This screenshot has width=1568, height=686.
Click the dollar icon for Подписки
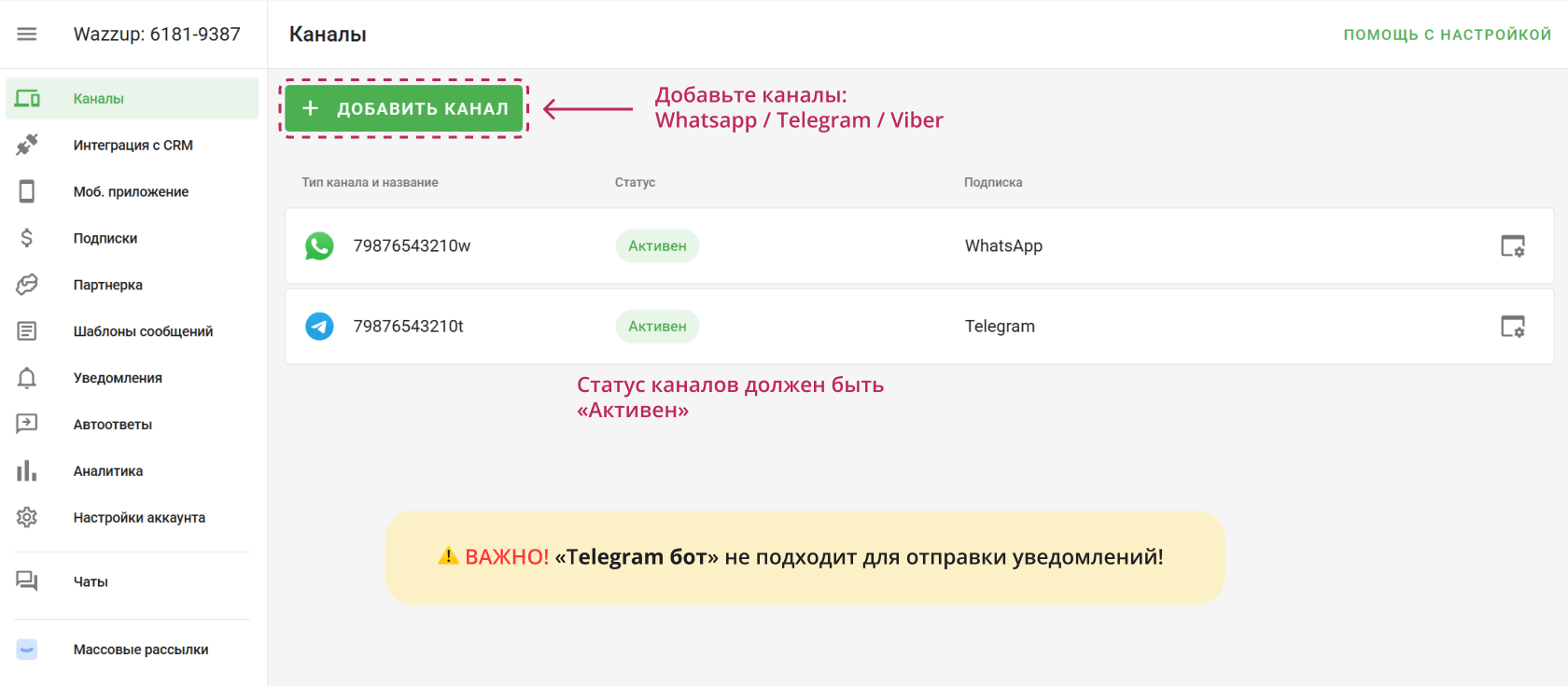(27, 238)
